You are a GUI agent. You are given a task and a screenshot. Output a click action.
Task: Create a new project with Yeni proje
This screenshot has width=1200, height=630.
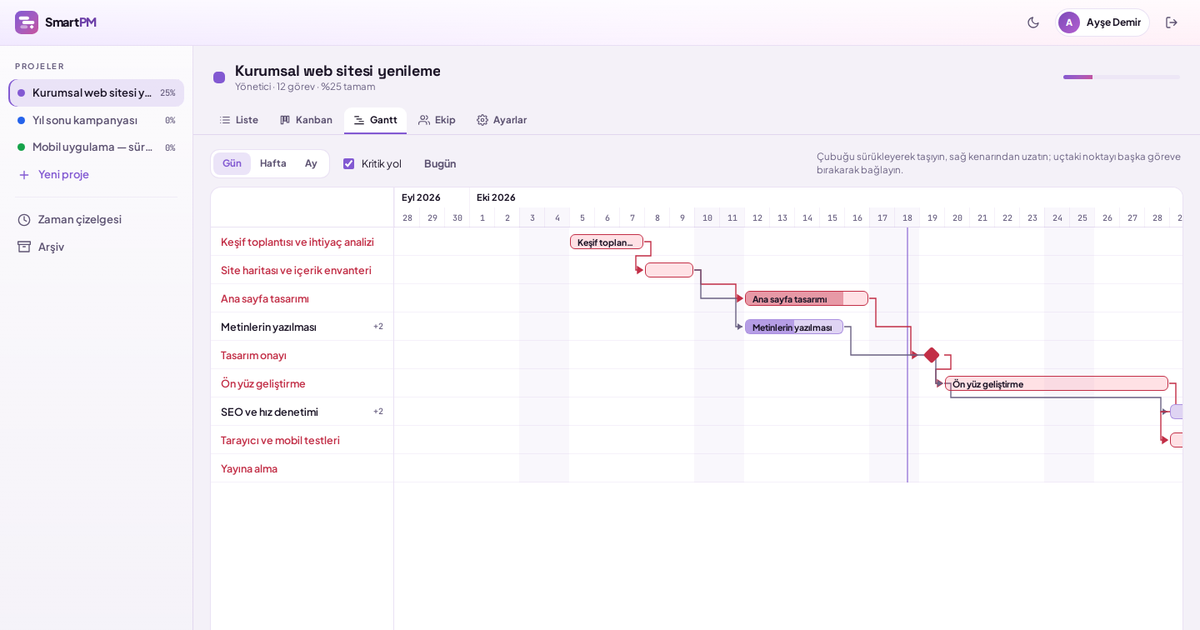coord(96,174)
